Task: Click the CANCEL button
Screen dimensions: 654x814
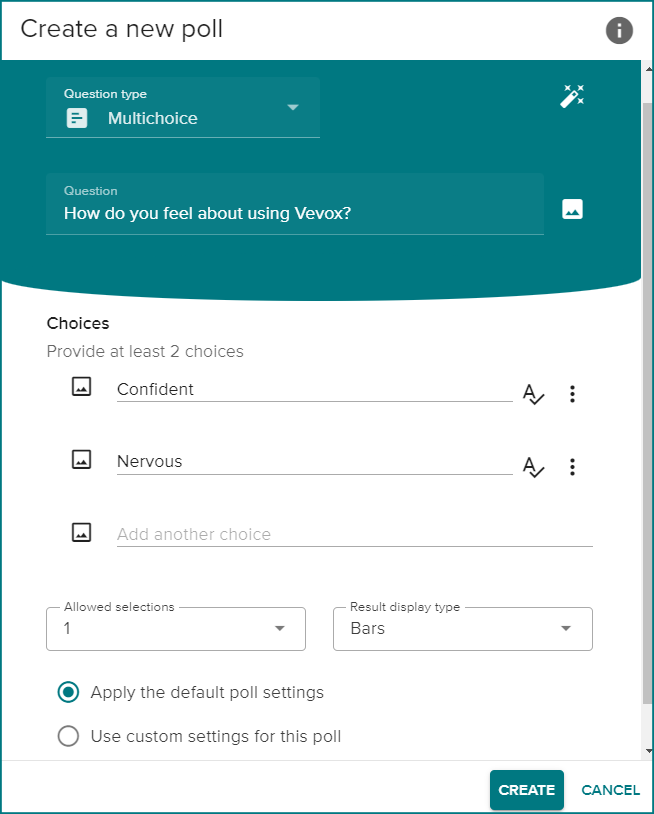Action: [610, 790]
